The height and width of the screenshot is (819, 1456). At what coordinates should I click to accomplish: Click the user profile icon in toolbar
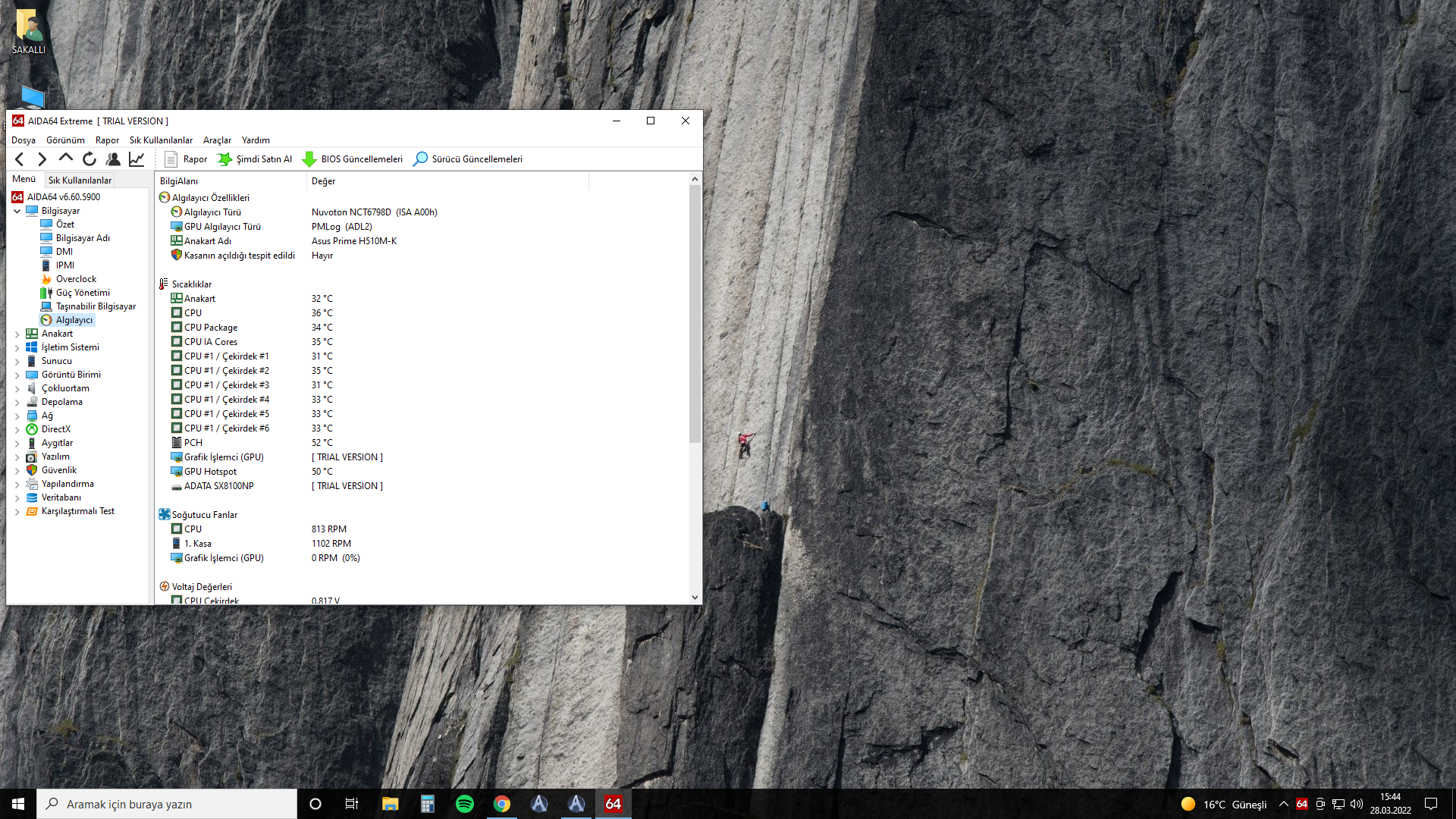click(113, 159)
